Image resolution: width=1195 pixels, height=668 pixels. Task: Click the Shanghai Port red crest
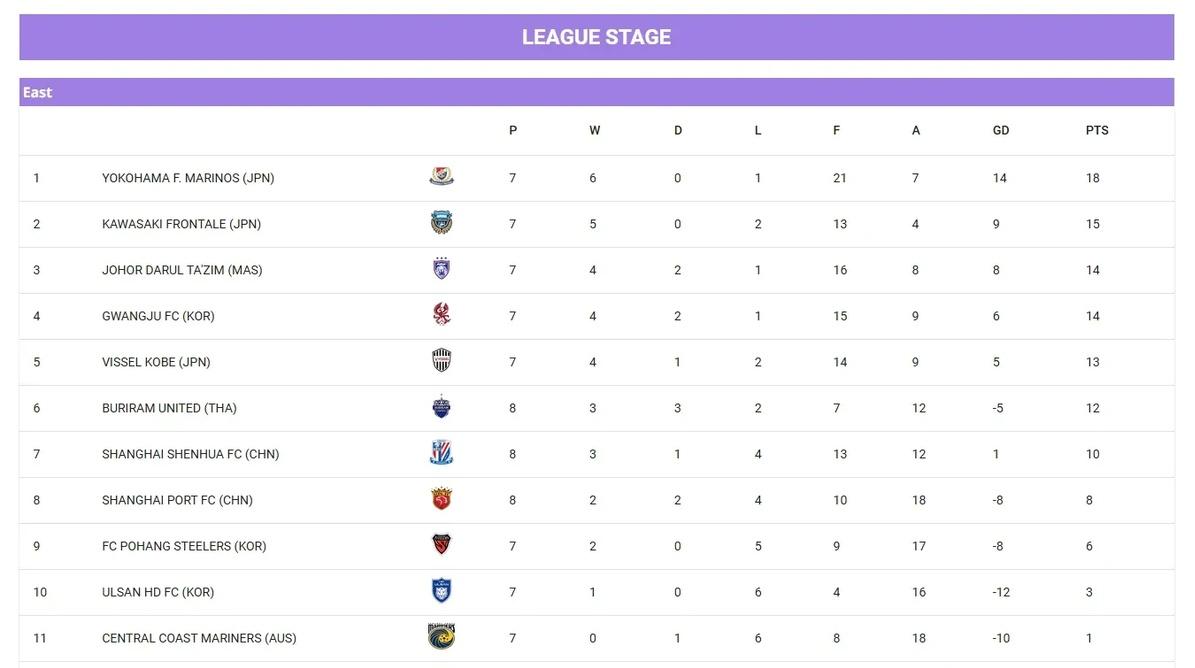click(441, 498)
